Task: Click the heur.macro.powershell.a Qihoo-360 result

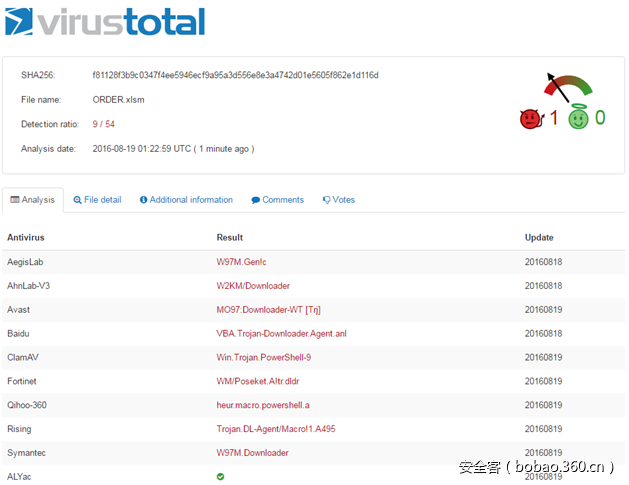Action: tap(264, 405)
